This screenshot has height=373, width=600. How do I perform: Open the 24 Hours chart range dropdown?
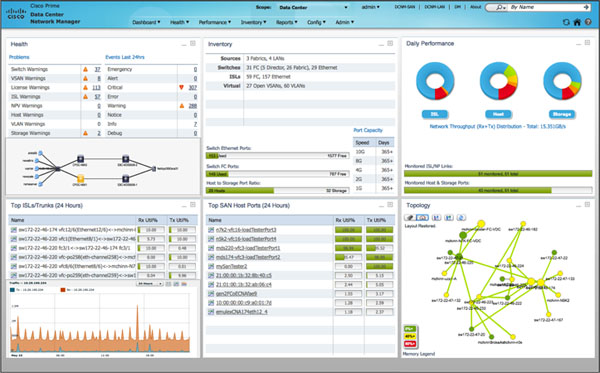pyautogui.click(x=150, y=284)
